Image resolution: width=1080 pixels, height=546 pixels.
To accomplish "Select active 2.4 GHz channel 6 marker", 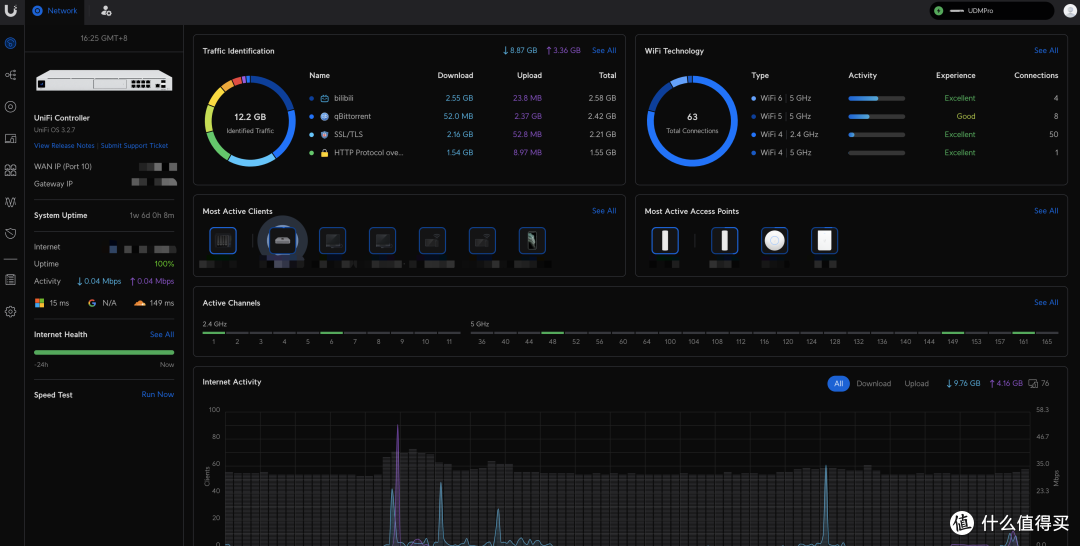I will 331,333.
